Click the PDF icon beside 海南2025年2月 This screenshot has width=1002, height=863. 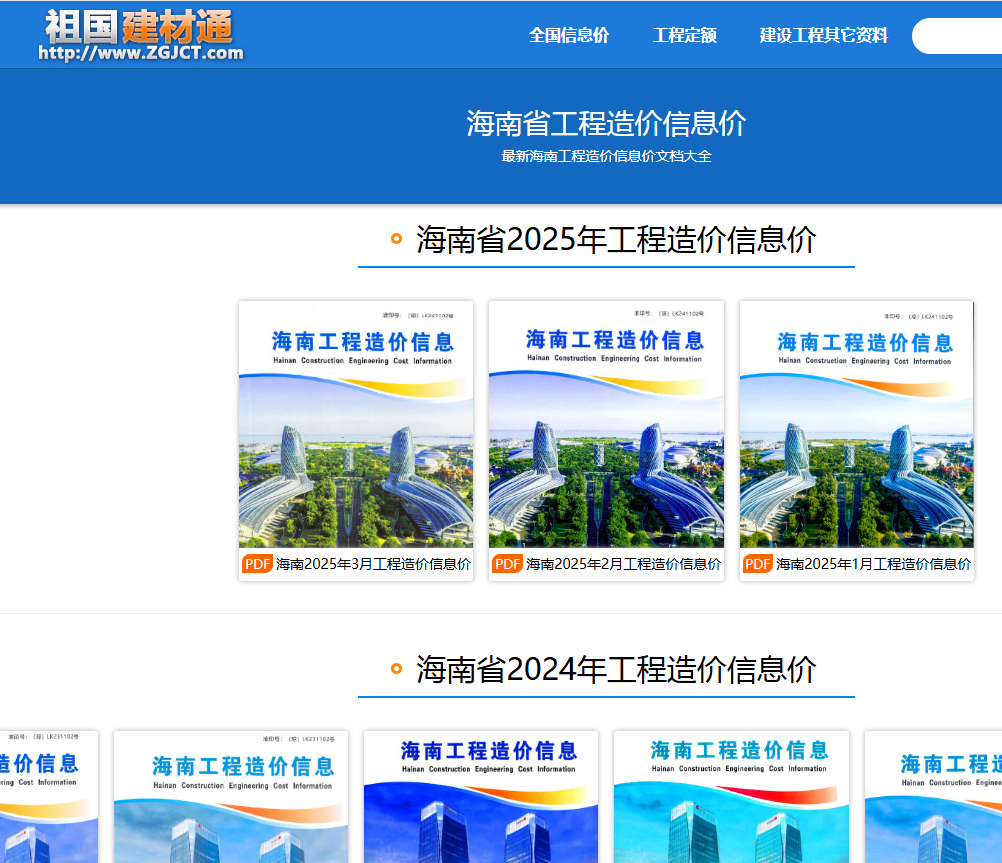[x=507, y=564]
